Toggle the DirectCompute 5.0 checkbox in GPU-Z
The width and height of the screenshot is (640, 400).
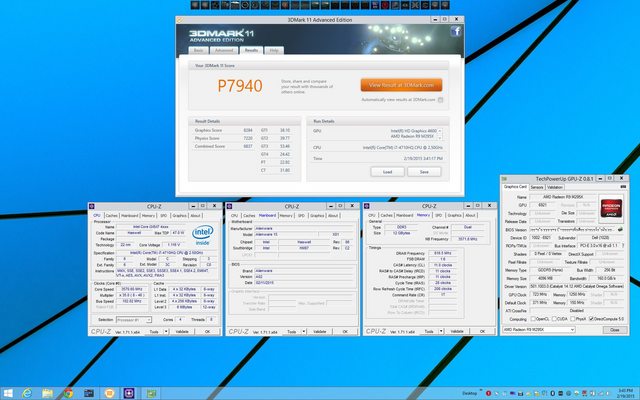coord(591,319)
